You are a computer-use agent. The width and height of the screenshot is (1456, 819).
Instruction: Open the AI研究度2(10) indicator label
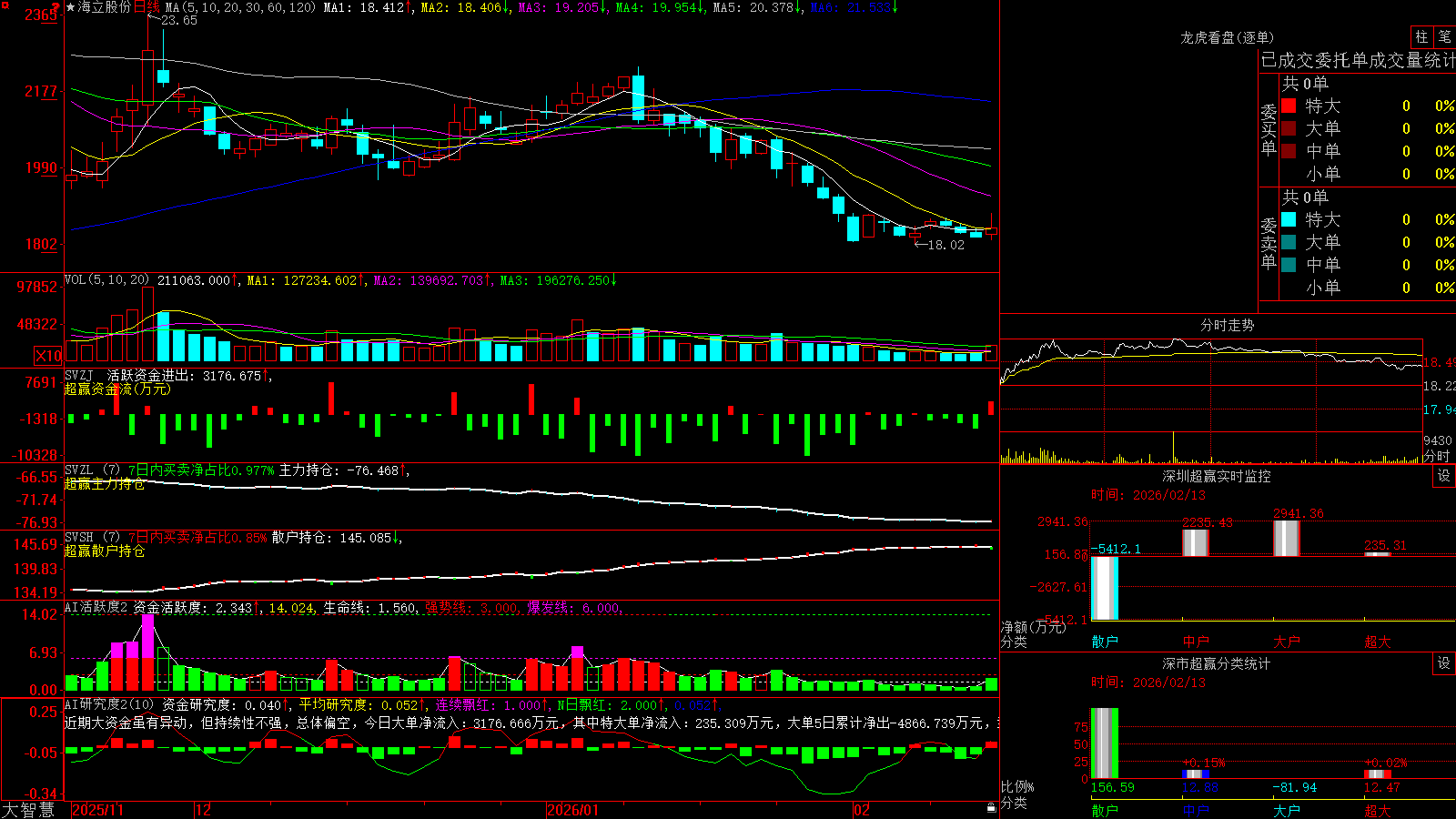click(x=109, y=704)
